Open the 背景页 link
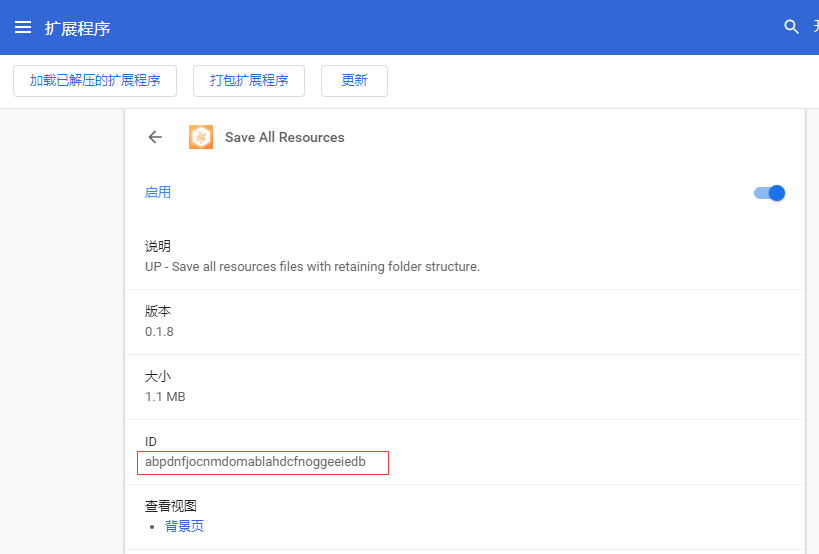The height and width of the screenshot is (554, 819). [x=184, y=526]
